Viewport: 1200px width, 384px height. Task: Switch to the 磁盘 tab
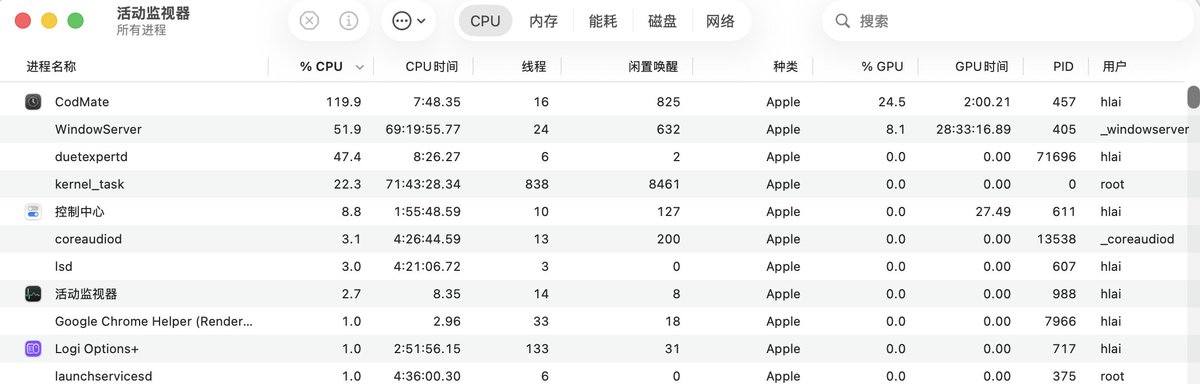(x=662, y=21)
